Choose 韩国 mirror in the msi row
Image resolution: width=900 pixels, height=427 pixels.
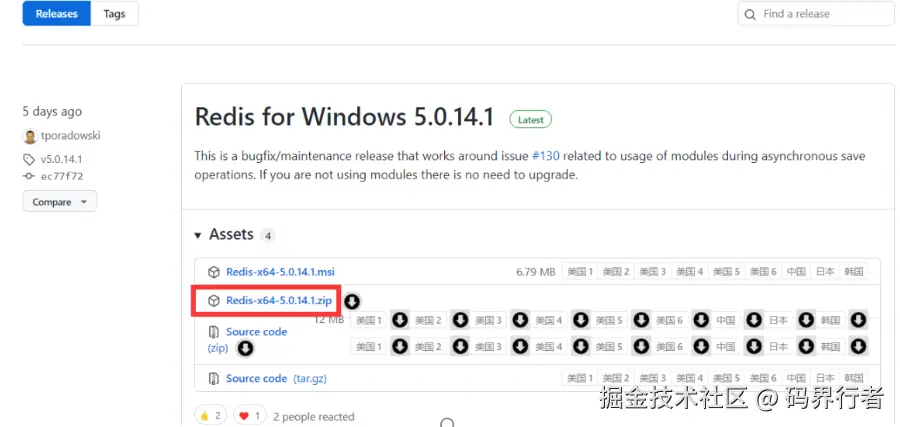coord(854,271)
